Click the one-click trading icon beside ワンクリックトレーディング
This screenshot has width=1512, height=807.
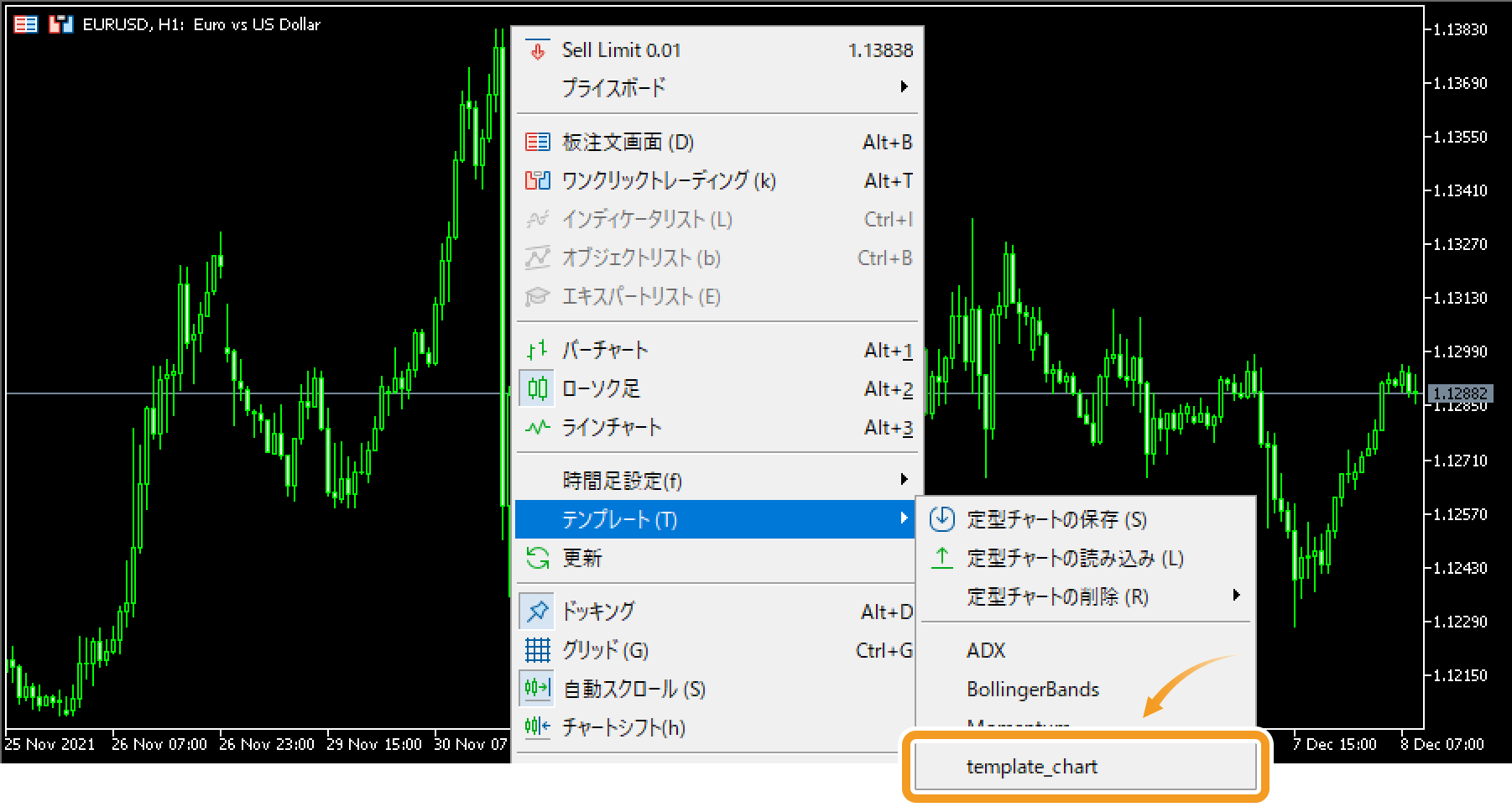(538, 180)
